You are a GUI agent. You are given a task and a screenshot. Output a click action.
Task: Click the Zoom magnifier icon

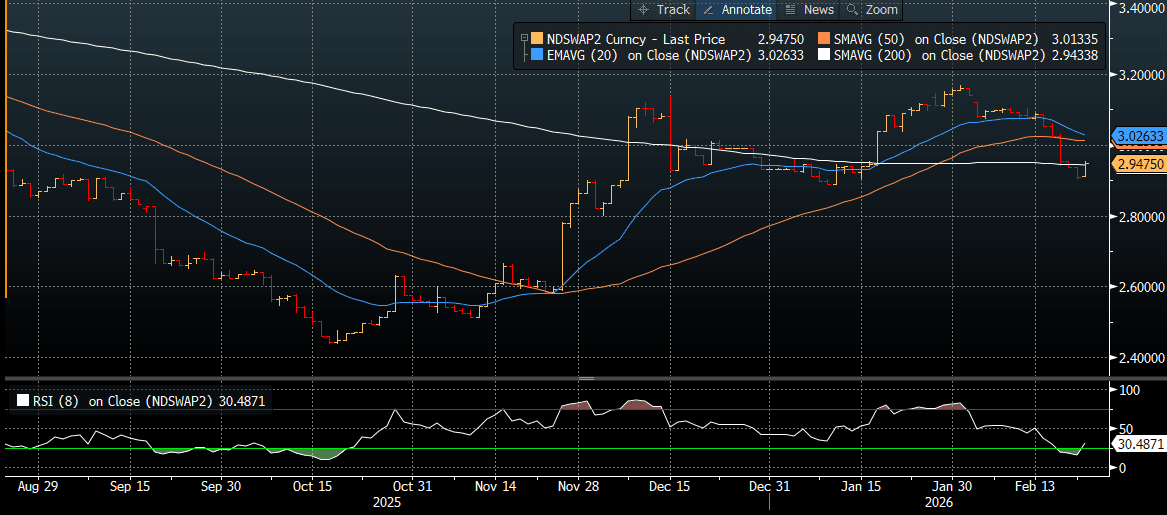852,10
